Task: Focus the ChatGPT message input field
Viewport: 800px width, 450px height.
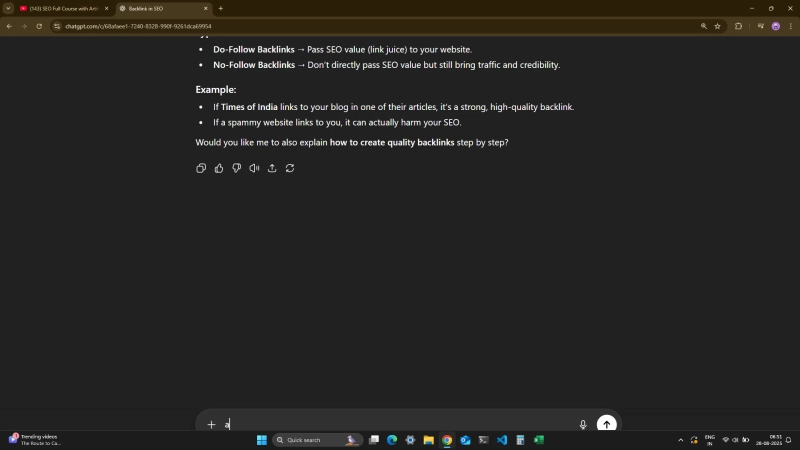Action: [x=400, y=424]
